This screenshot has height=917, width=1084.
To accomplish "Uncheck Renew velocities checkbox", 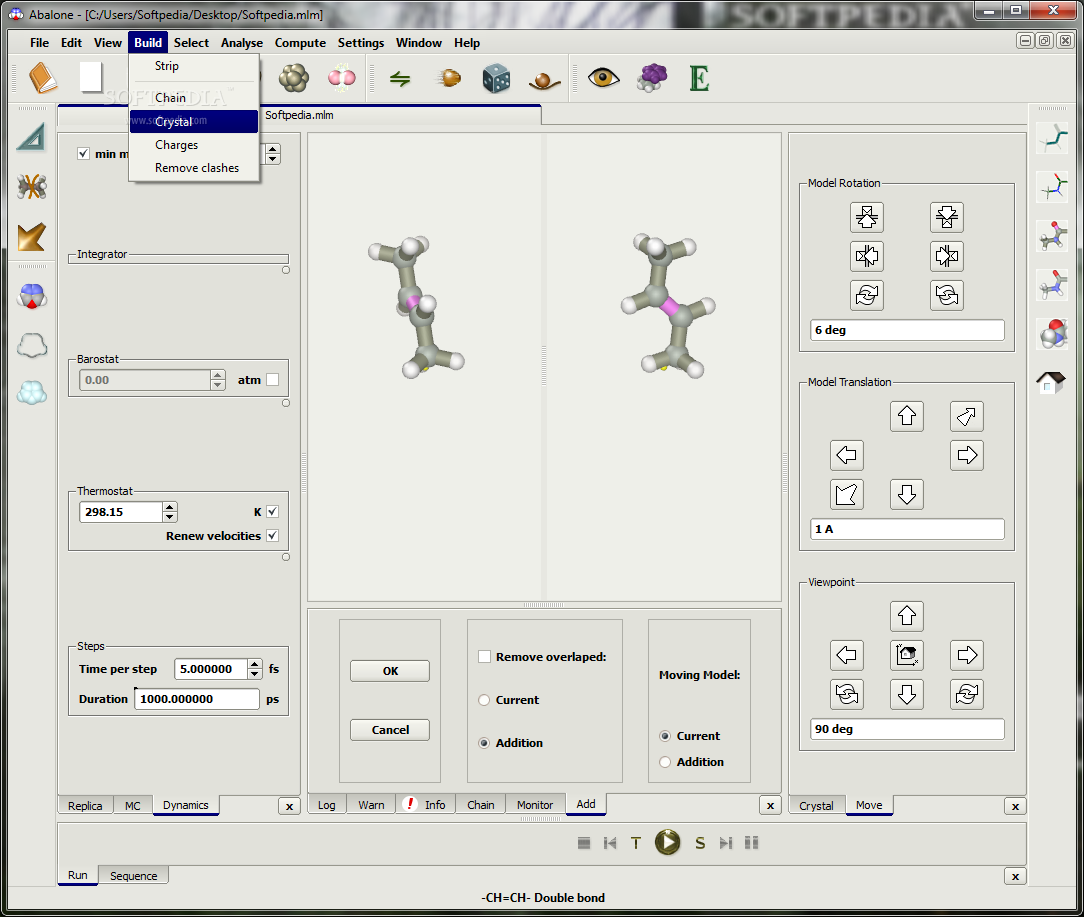I will click(272, 535).
